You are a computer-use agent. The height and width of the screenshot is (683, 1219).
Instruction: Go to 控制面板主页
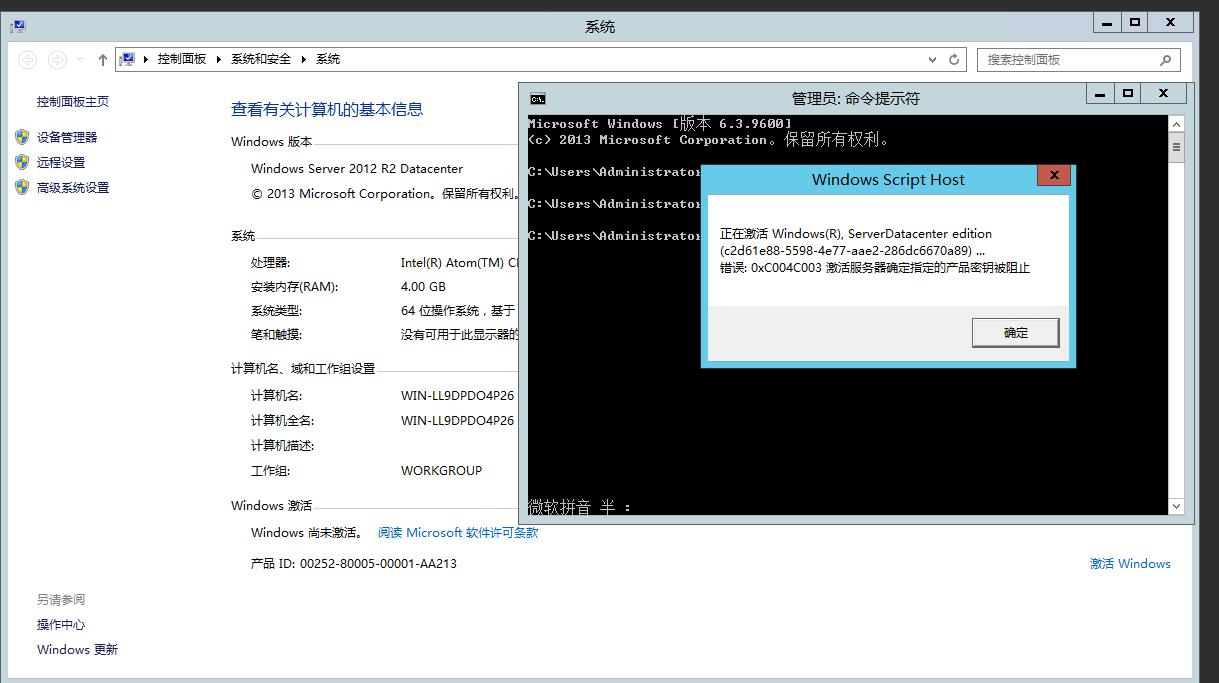[73, 101]
